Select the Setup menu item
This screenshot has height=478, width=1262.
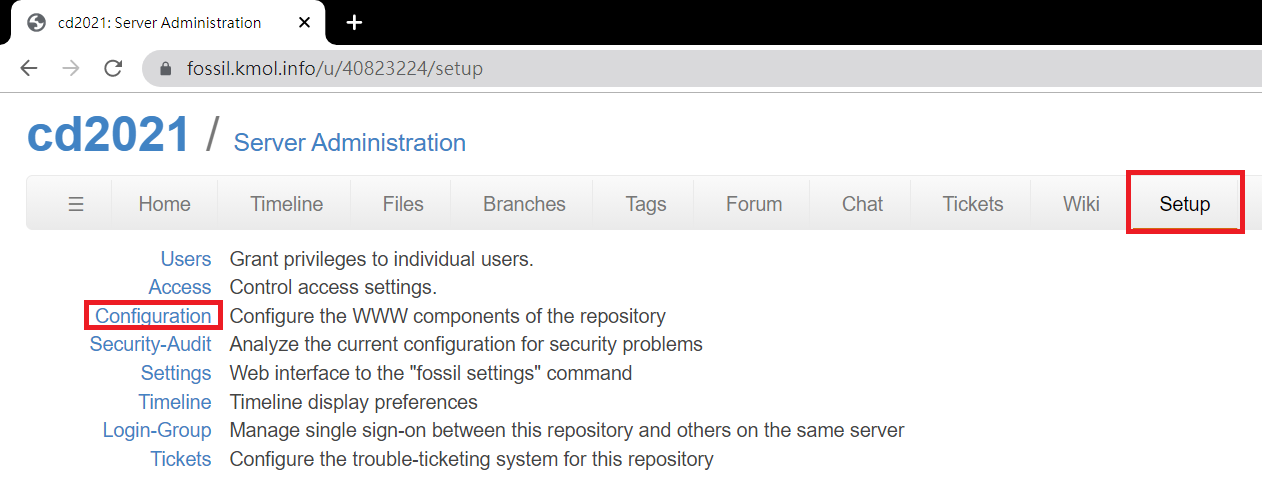[1185, 204]
